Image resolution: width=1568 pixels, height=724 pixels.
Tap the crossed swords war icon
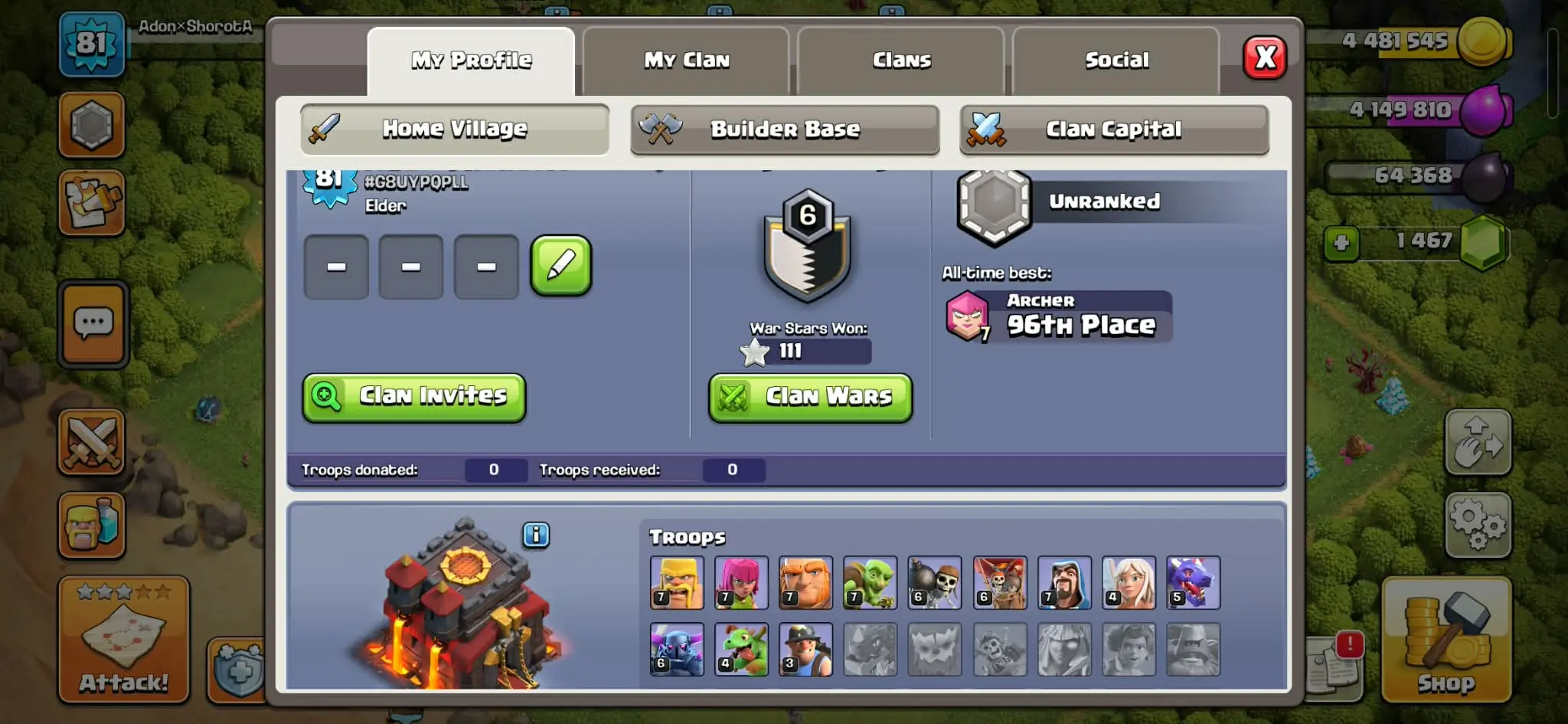point(92,443)
